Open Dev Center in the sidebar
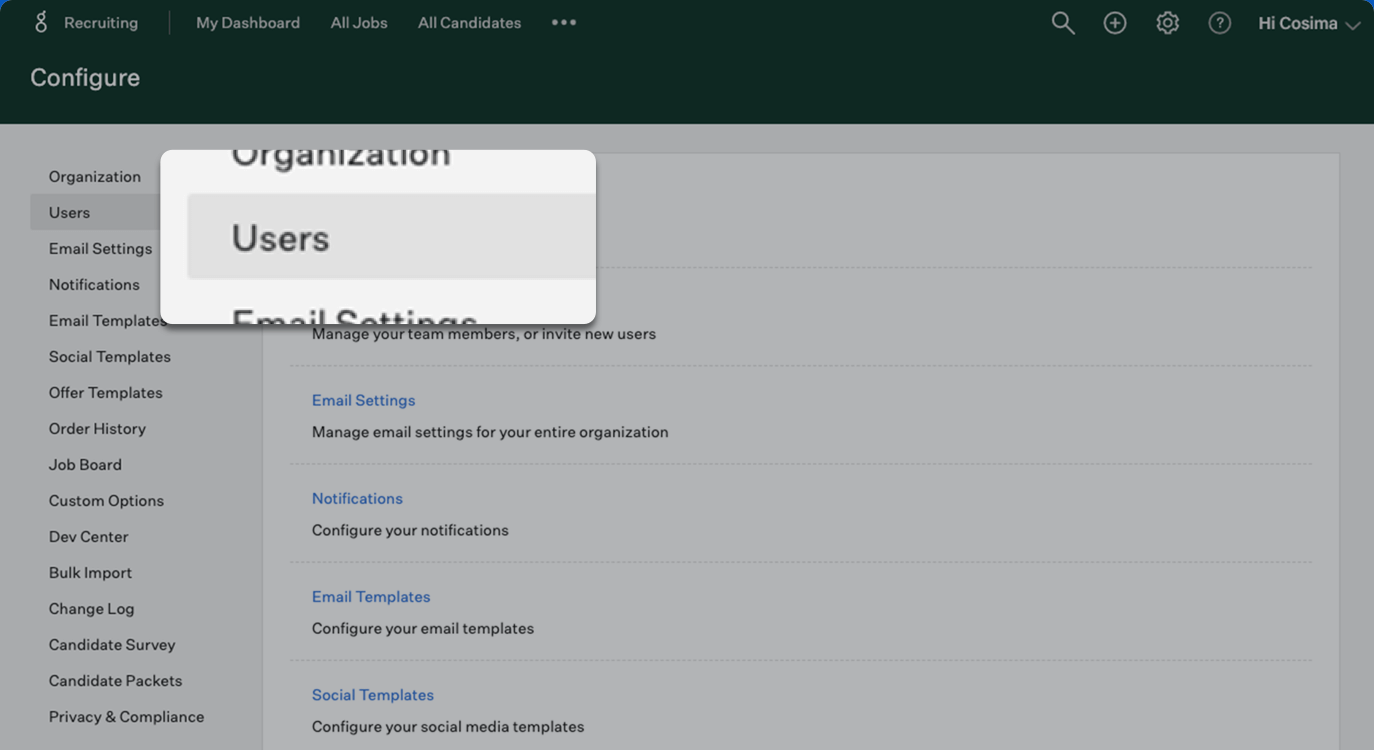 click(88, 536)
